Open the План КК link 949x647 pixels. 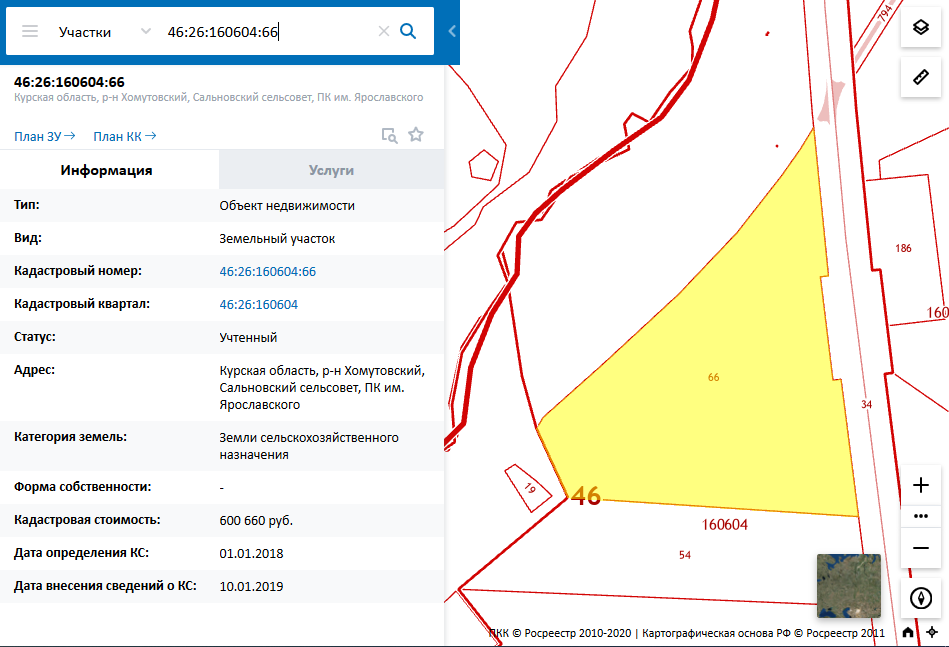point(124,136)
